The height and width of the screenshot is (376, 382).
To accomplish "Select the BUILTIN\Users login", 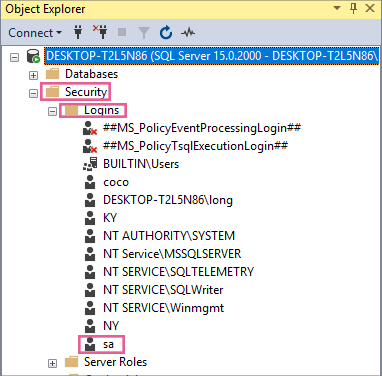I will (x=141, y=164).
